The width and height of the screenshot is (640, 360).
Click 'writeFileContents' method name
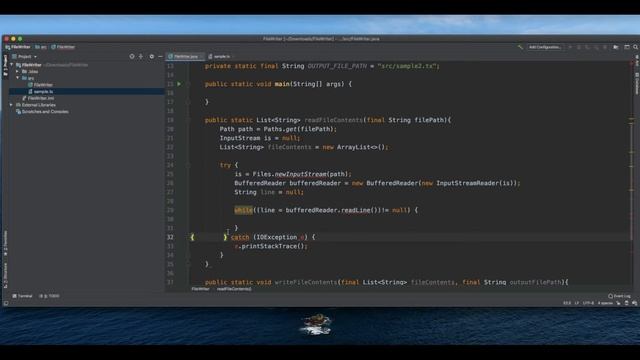point(306,282)
